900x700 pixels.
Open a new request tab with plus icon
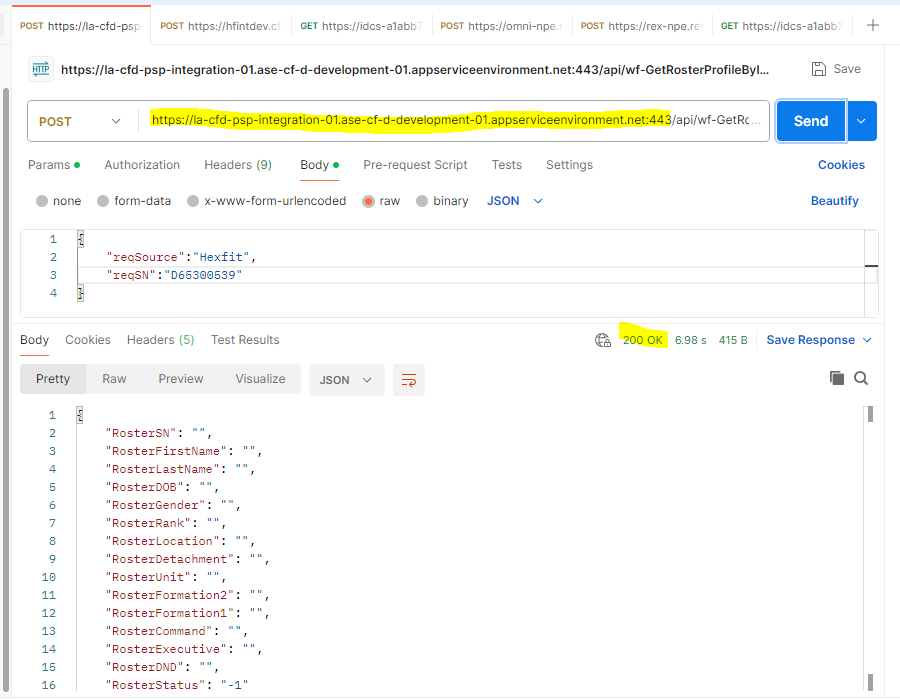[875, 25]
